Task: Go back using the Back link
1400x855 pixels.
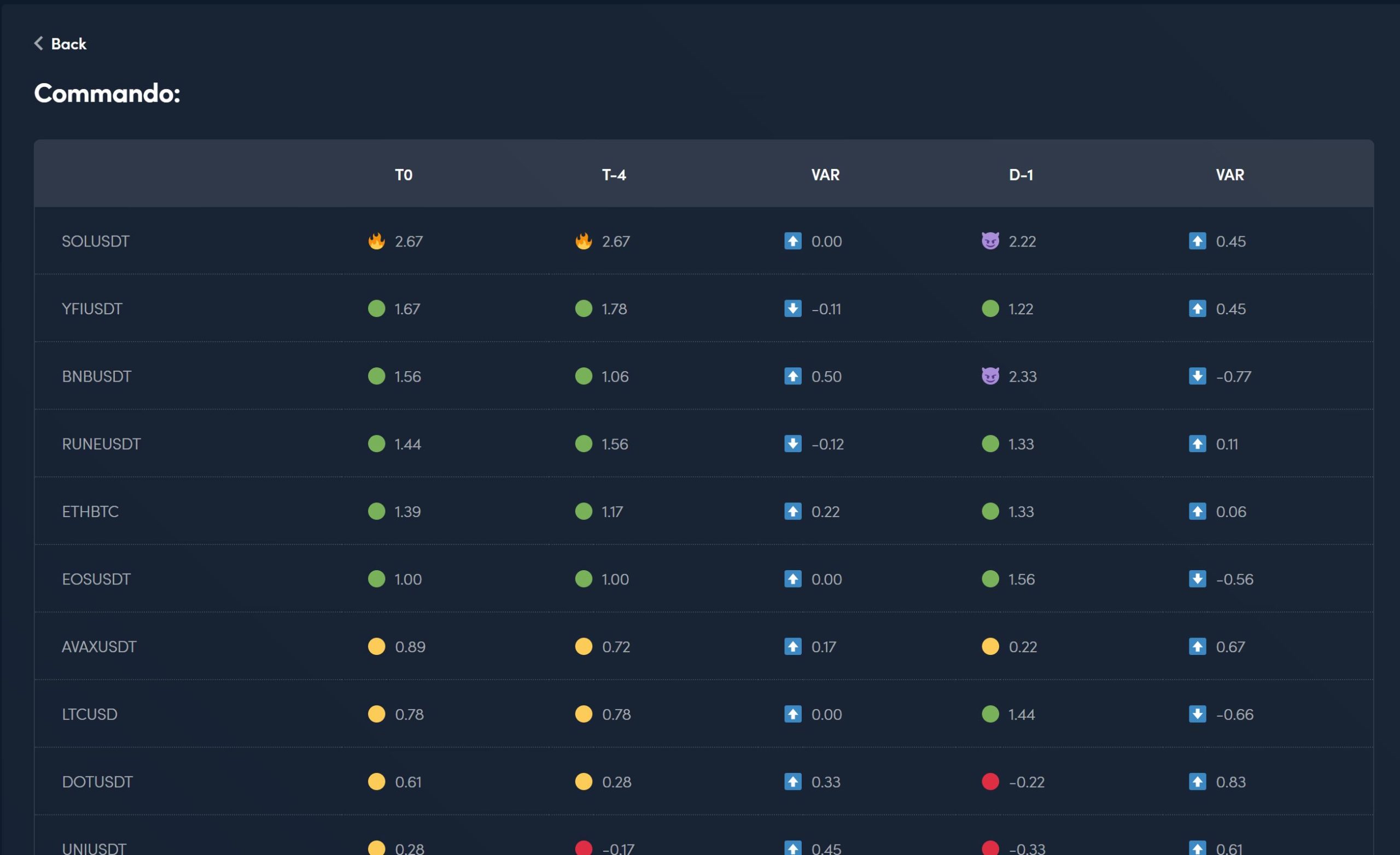Action: click(x=68, y=44)
